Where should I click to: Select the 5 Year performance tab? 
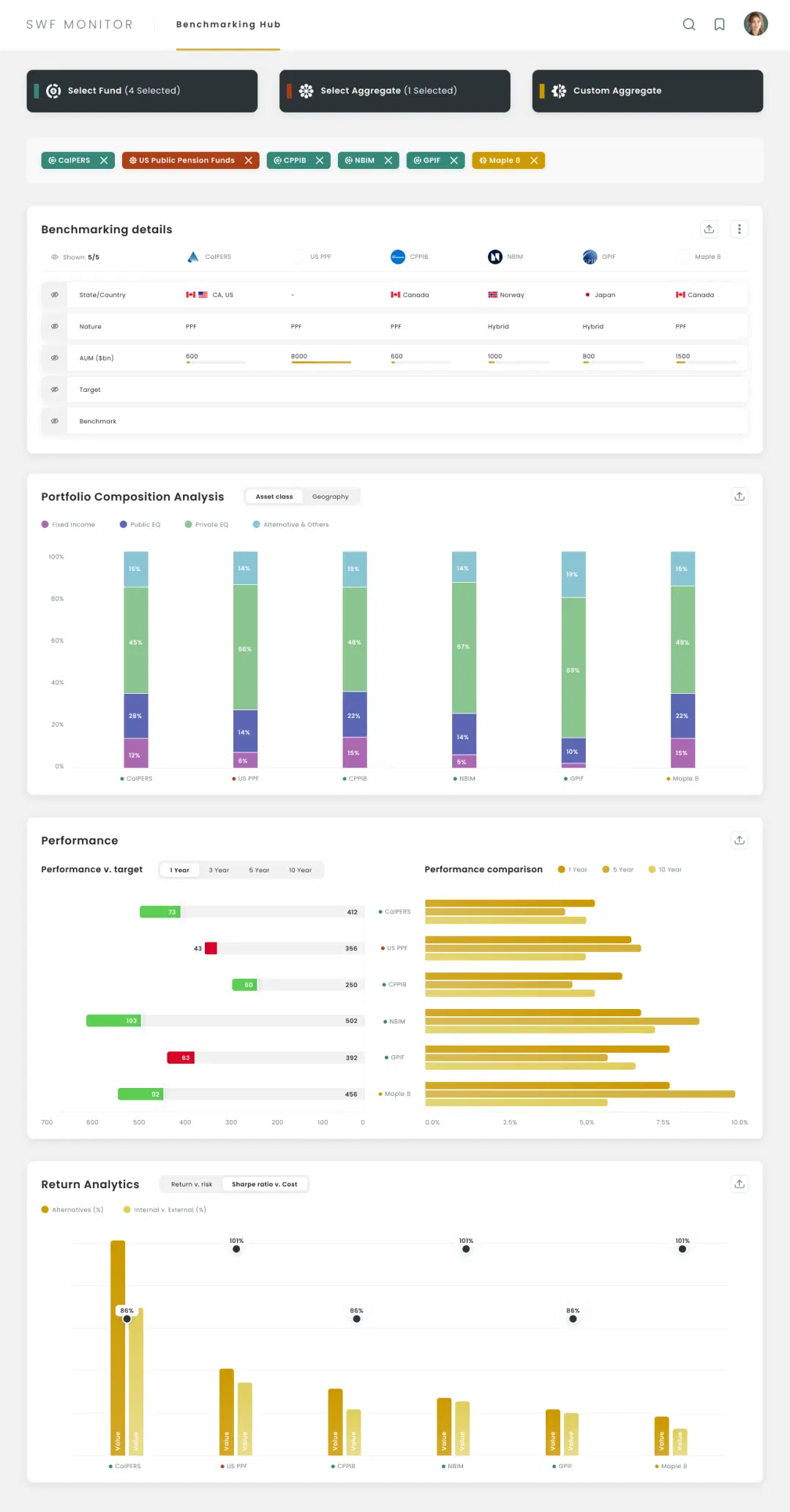tap(259, 870)
